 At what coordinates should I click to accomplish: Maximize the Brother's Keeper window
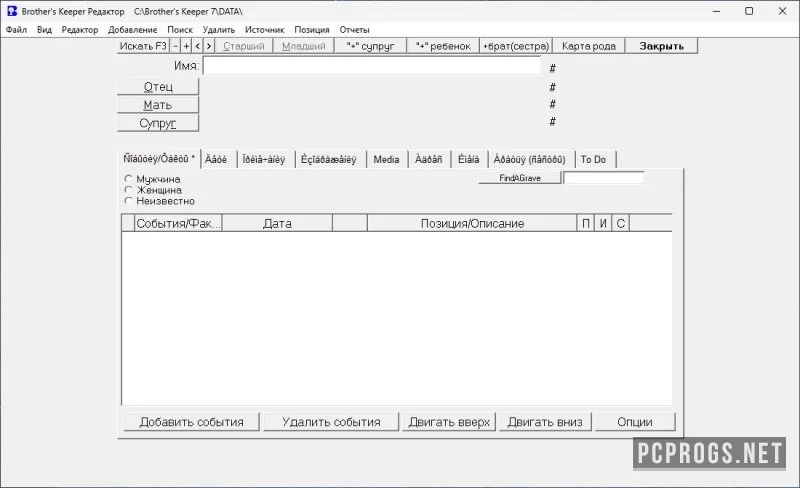(749, 11)
